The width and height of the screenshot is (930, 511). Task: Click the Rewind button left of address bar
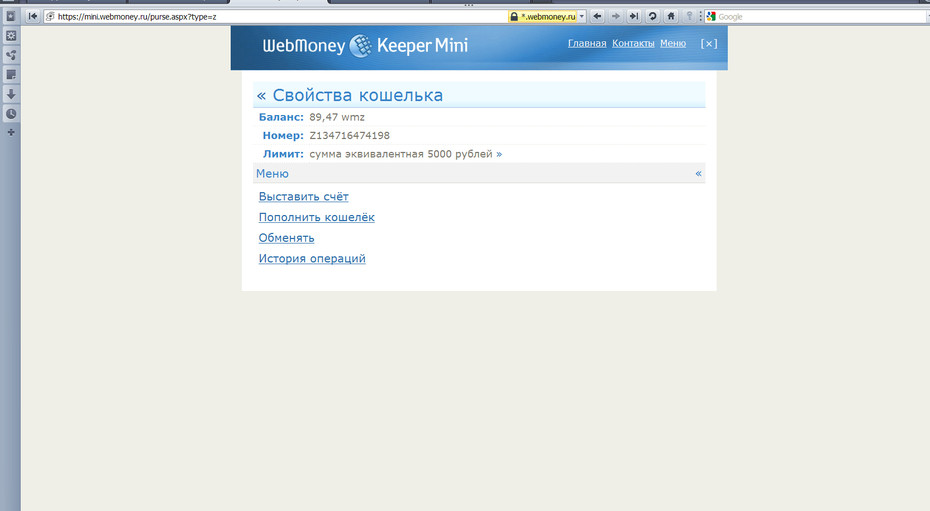33,17
